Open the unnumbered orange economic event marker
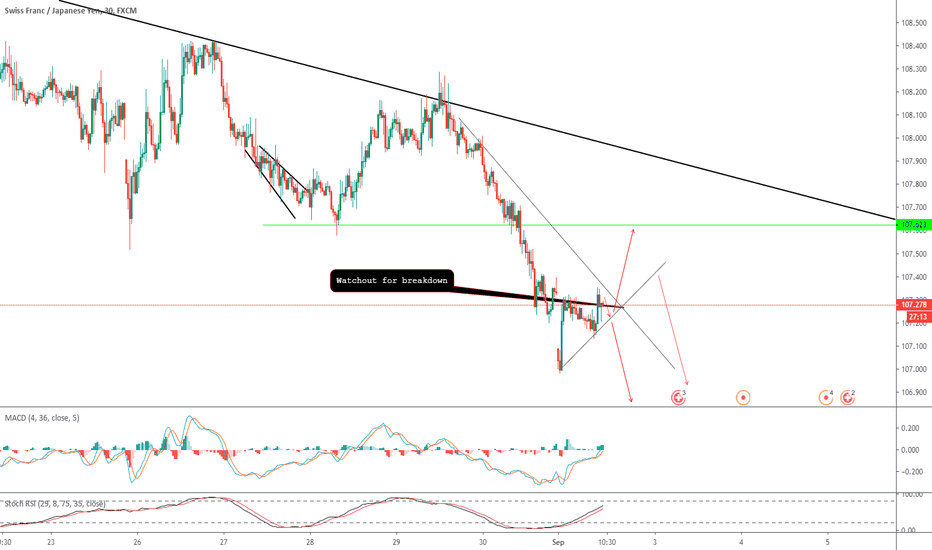 (743, 397)
